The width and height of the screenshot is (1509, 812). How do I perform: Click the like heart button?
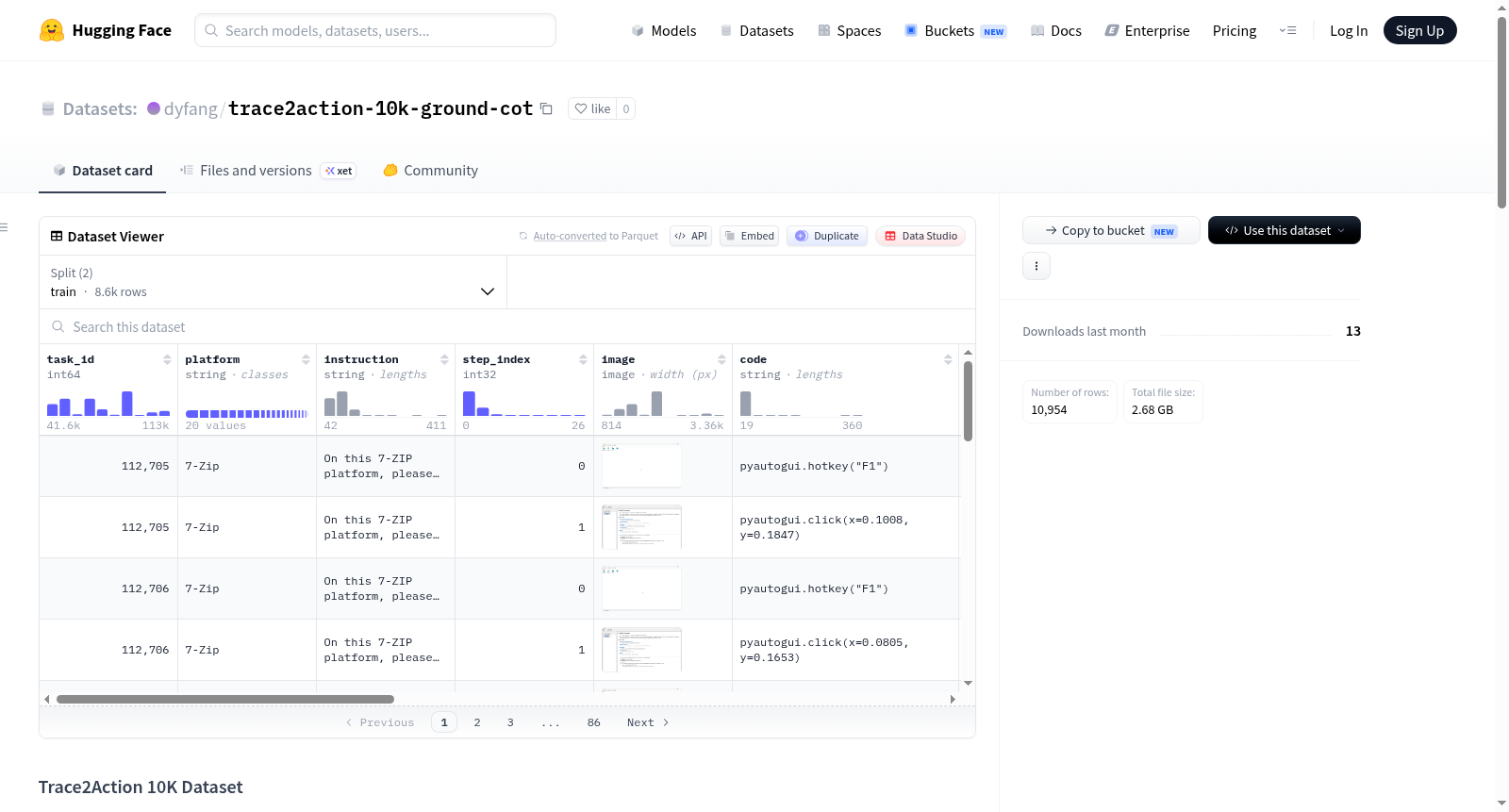coord(592,108)
